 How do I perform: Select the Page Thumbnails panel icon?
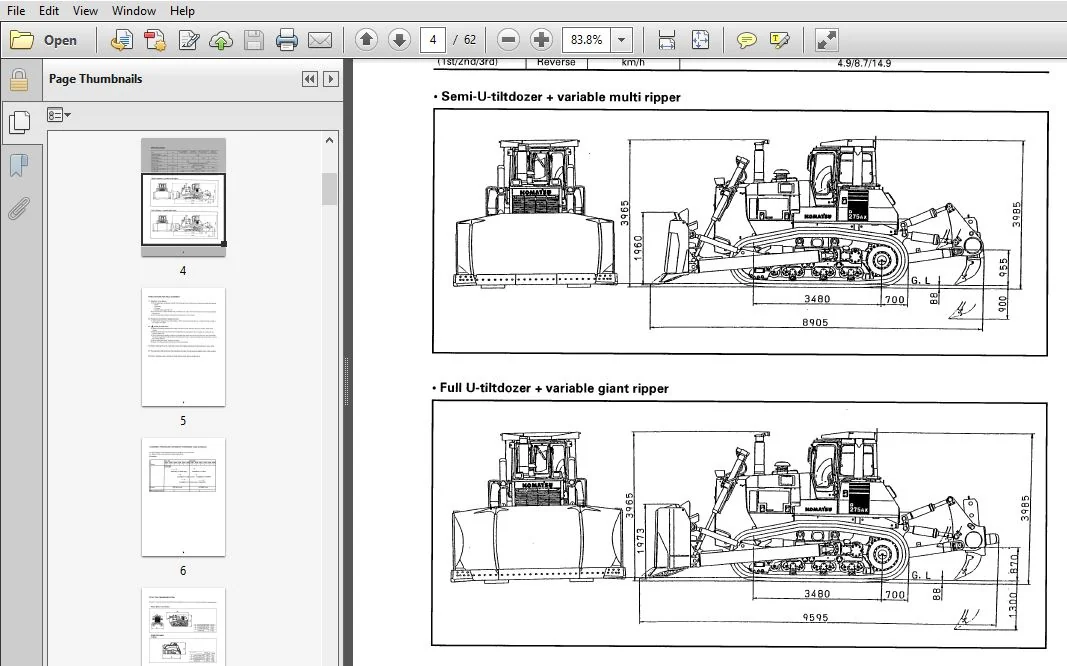[19, 122]
